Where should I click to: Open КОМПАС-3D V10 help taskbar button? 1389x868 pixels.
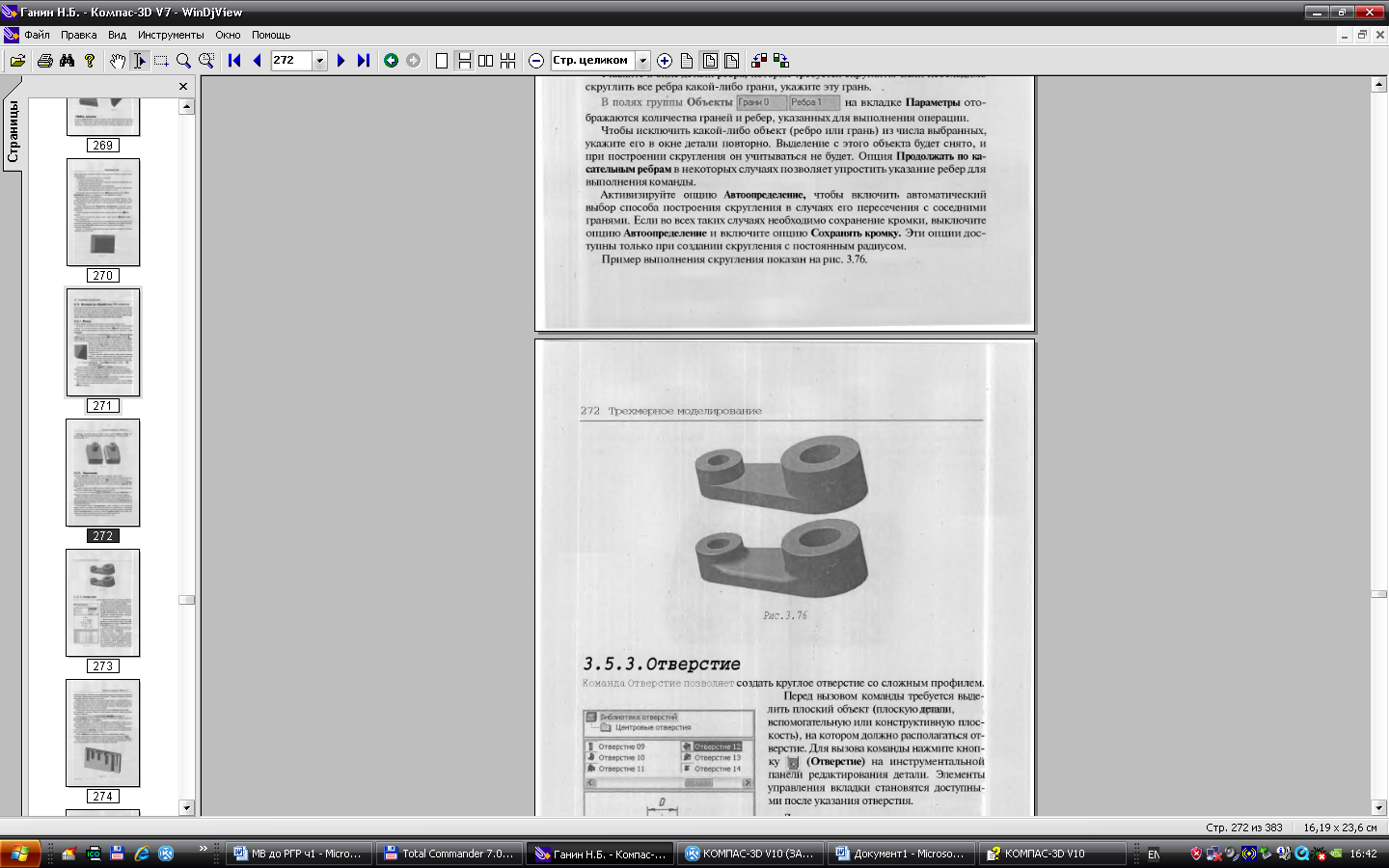(1051, 854)
